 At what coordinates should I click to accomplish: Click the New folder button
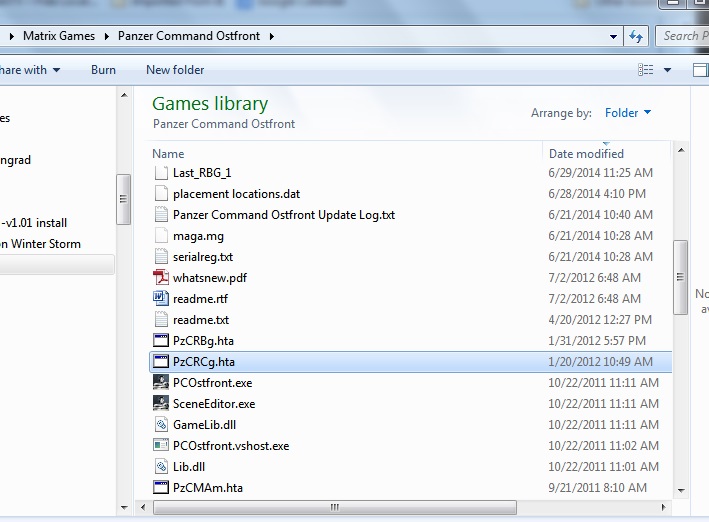(x=175, y=70)
